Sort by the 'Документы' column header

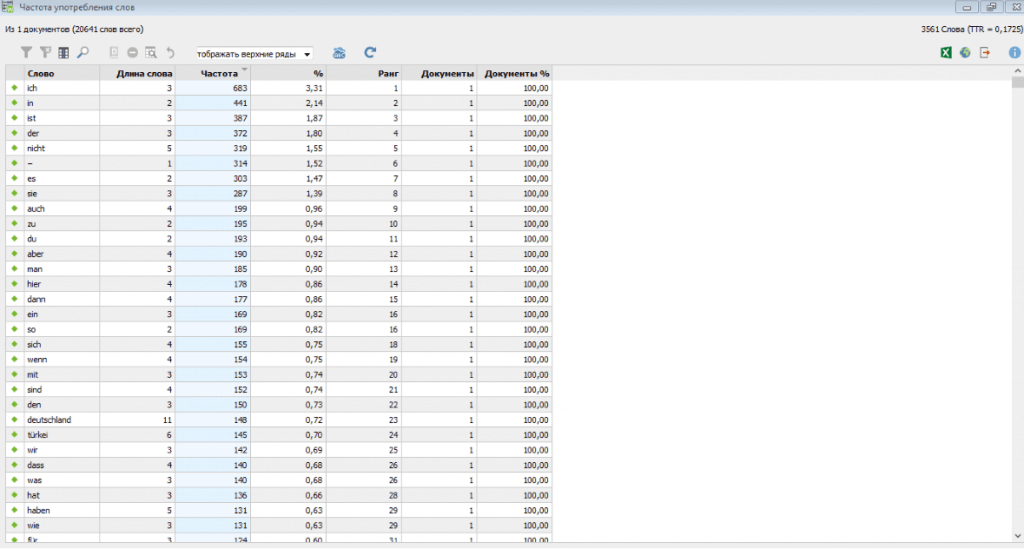pyautogui.click(x=439, y=73)
